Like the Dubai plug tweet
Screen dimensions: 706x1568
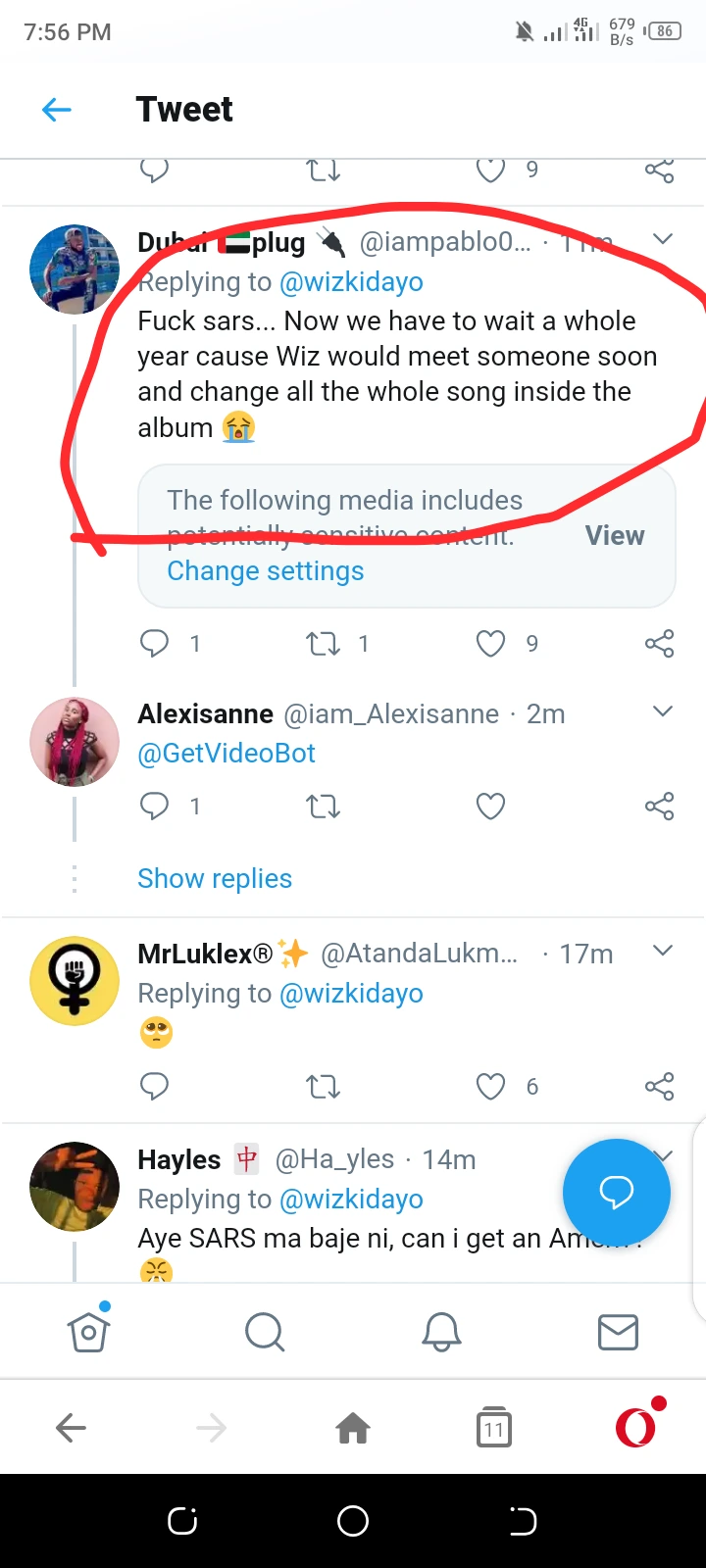click(x=490, y=643)
